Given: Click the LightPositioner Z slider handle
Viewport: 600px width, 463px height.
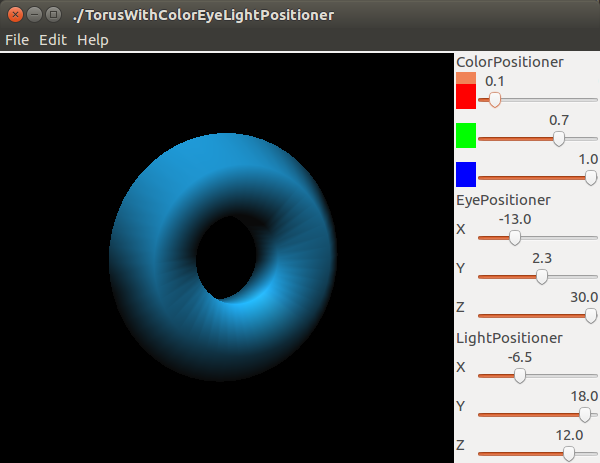Looking at the screenshot, I should click(569, 454).
